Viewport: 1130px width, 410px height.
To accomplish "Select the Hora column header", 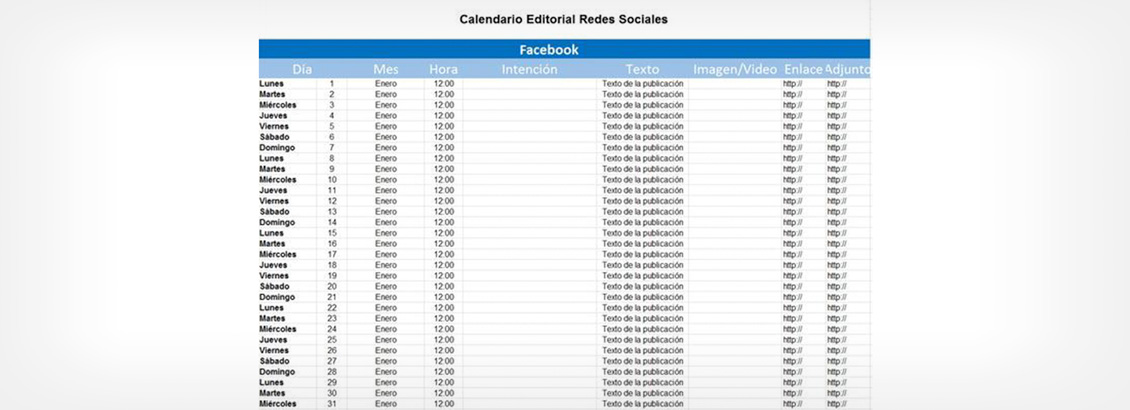I will [x=443, y=69].
